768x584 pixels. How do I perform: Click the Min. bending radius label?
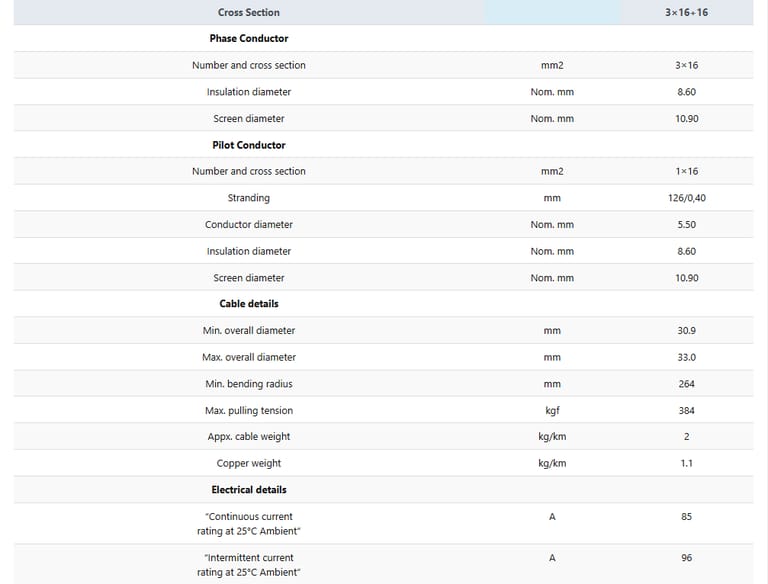[249, 384]
